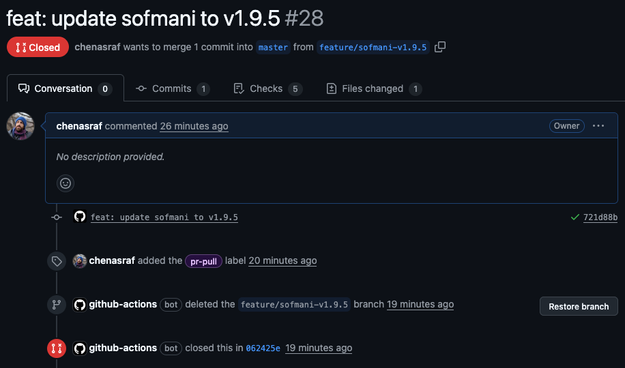Click the red closed pull request icon
Viewport: 625px width, 368px height.
pos(57,348)
